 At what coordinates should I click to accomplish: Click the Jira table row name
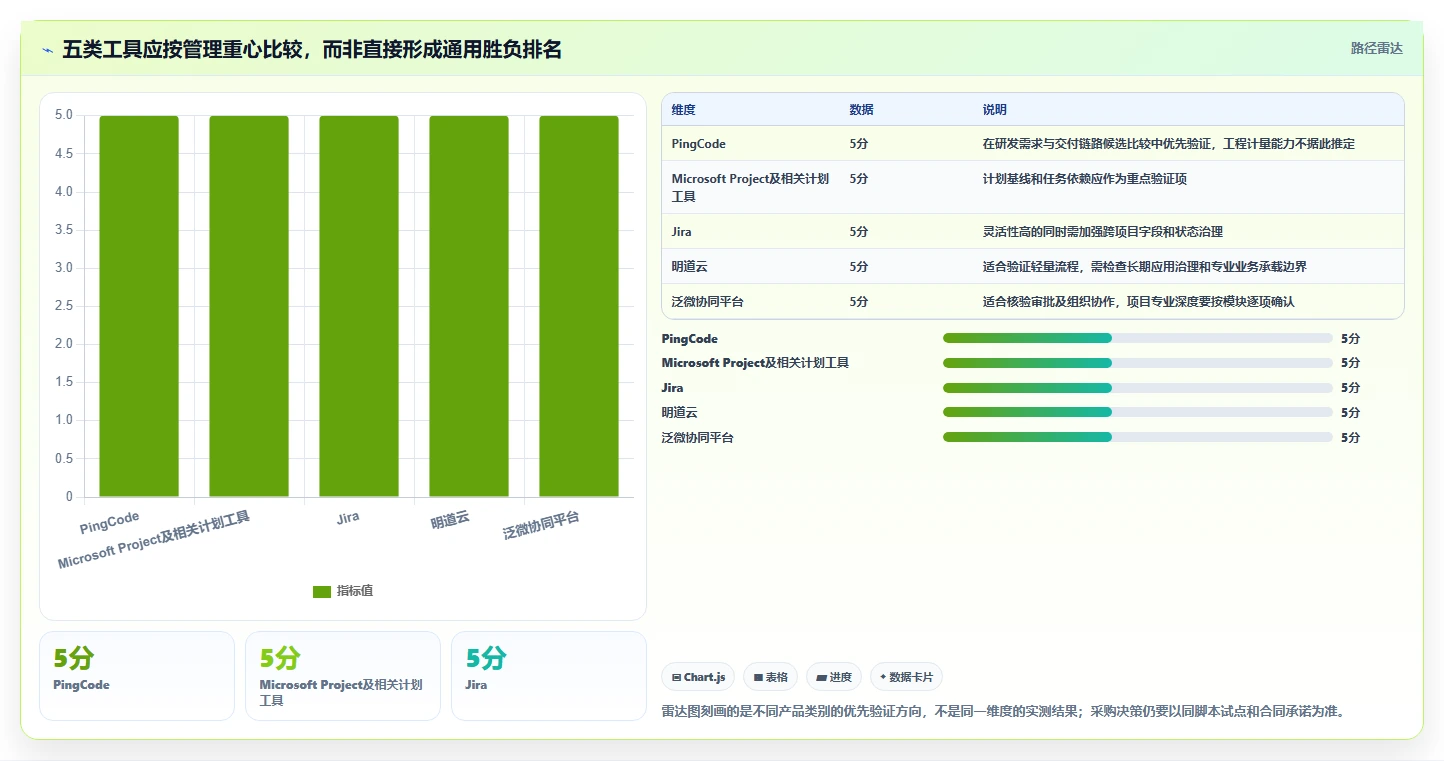click(x=682, y=232)
